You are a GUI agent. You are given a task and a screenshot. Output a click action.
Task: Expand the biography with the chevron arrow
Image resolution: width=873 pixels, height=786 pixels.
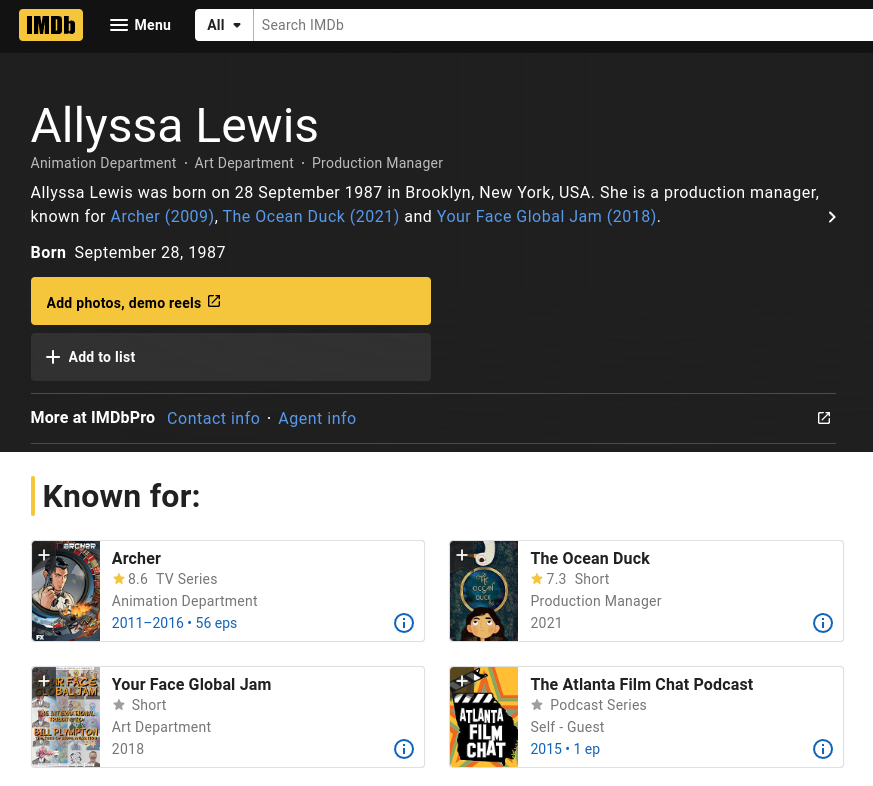(x=831, y=217)
